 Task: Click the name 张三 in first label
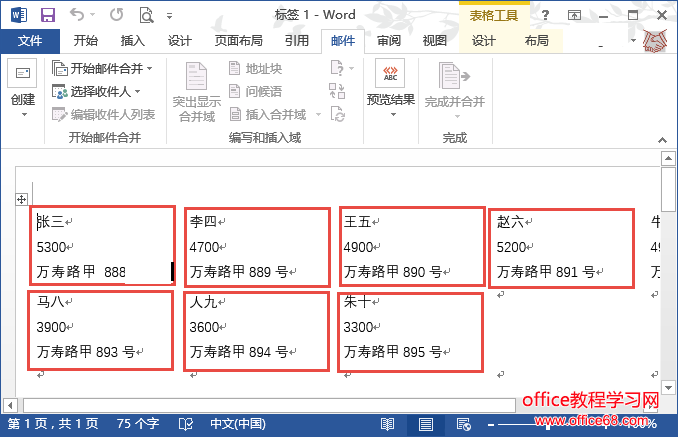coord(50,222)
